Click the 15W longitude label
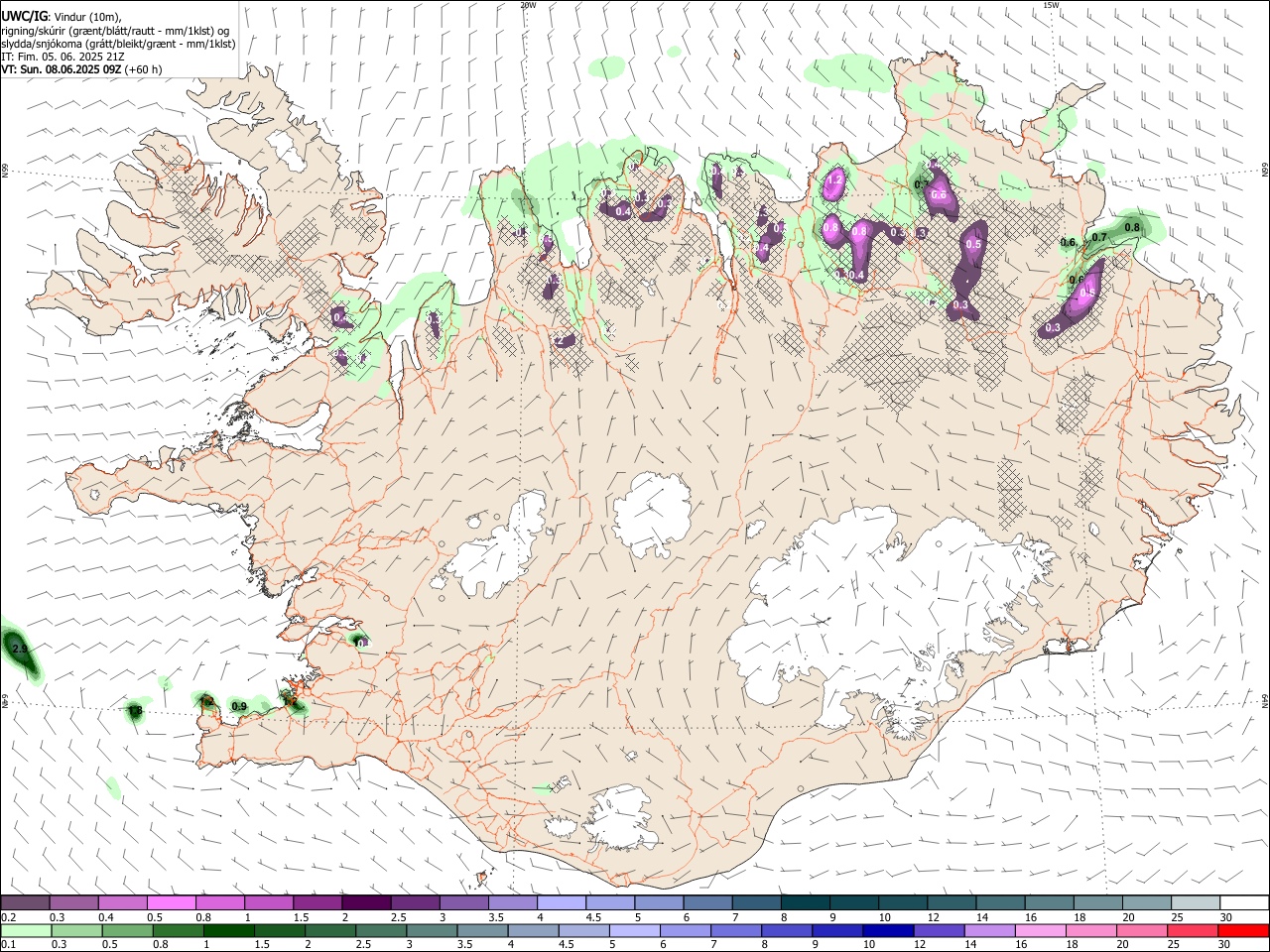1270x952 pixels. click(1052, 5)
